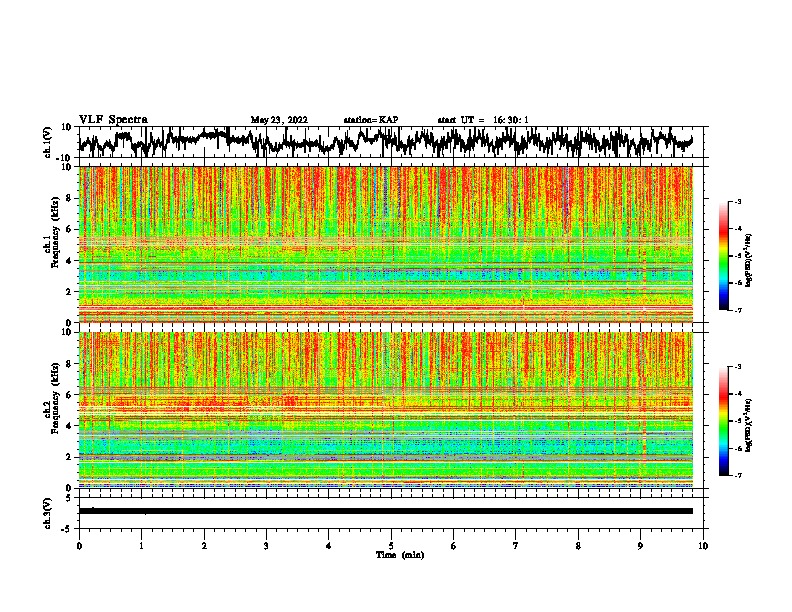Click the "Time (min)" axis label
792x612 pixels.
pos(400,555)
